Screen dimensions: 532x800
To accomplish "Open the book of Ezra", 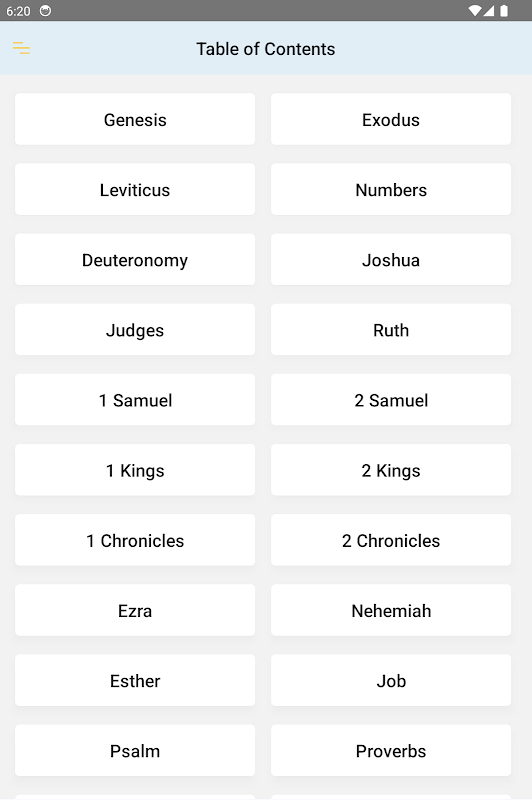I will (x=135, y=610).
